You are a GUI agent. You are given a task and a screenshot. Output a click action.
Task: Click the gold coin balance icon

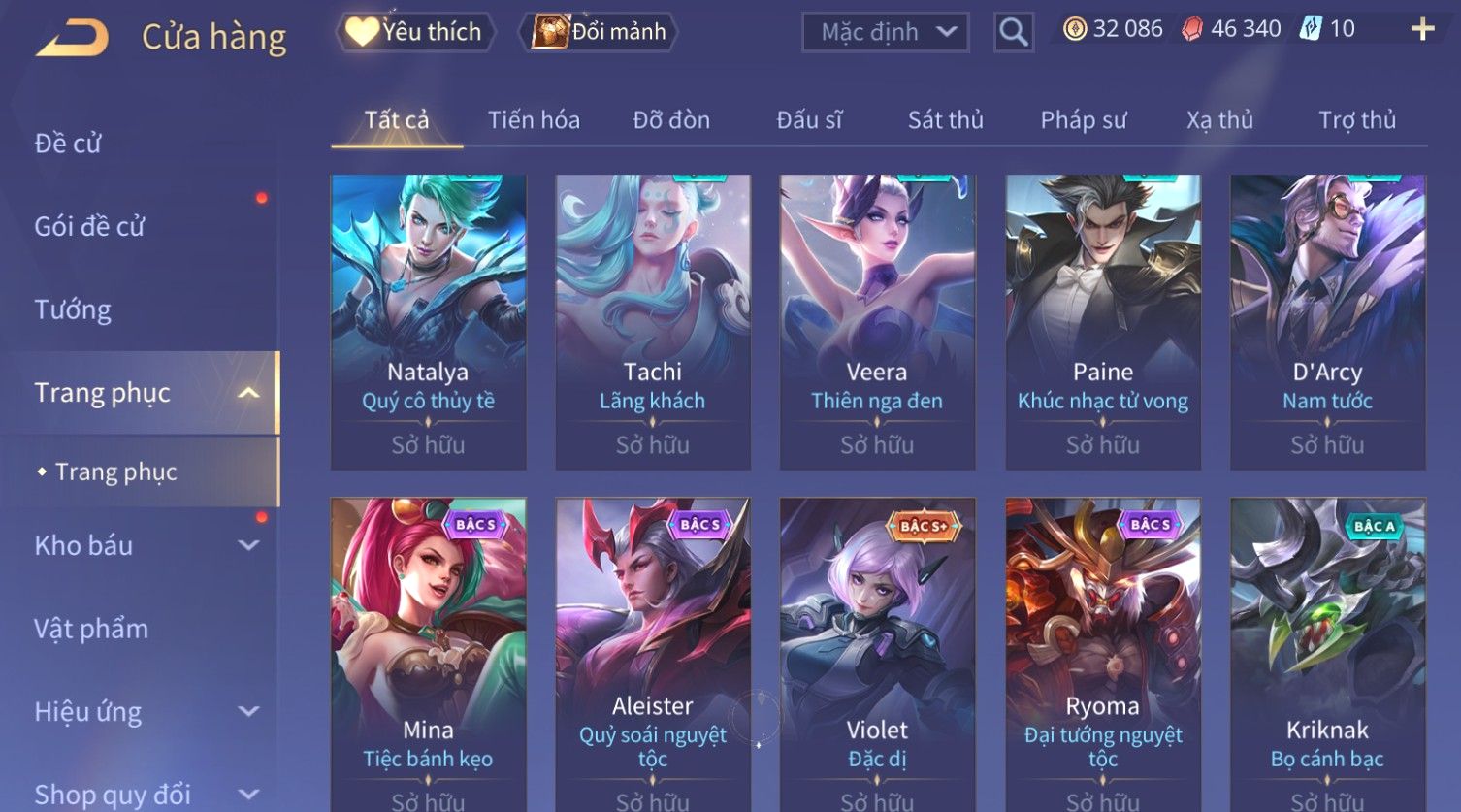point(1074,29)
